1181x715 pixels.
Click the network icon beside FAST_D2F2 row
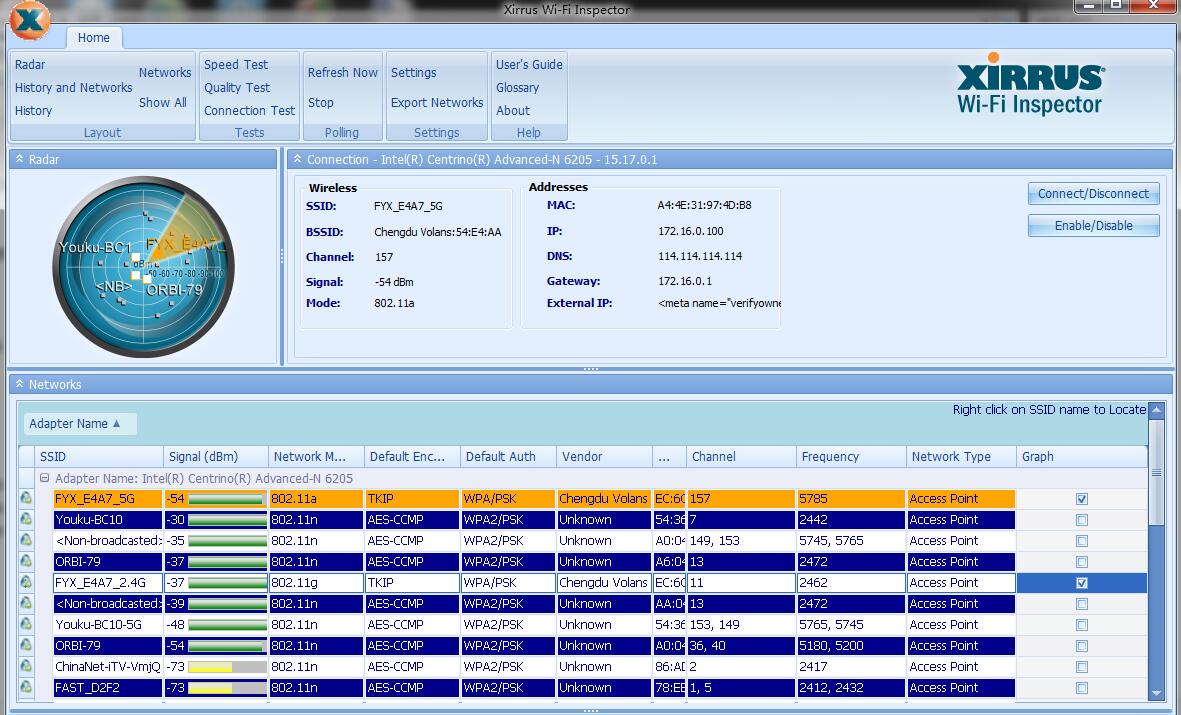(x=27, y=688)
